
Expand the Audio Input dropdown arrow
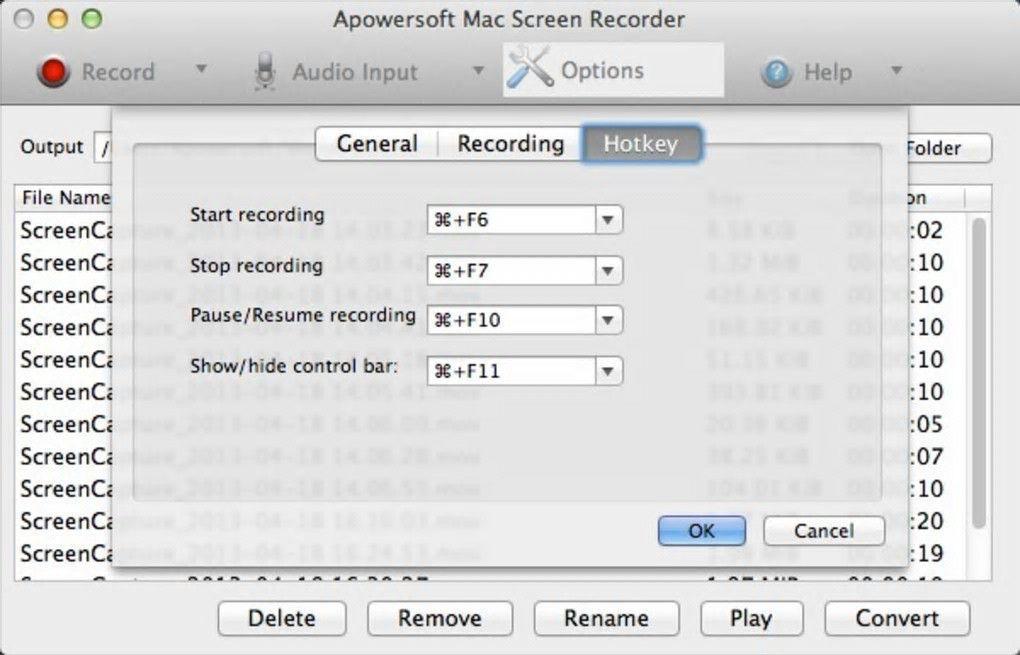tap(478, 71)
